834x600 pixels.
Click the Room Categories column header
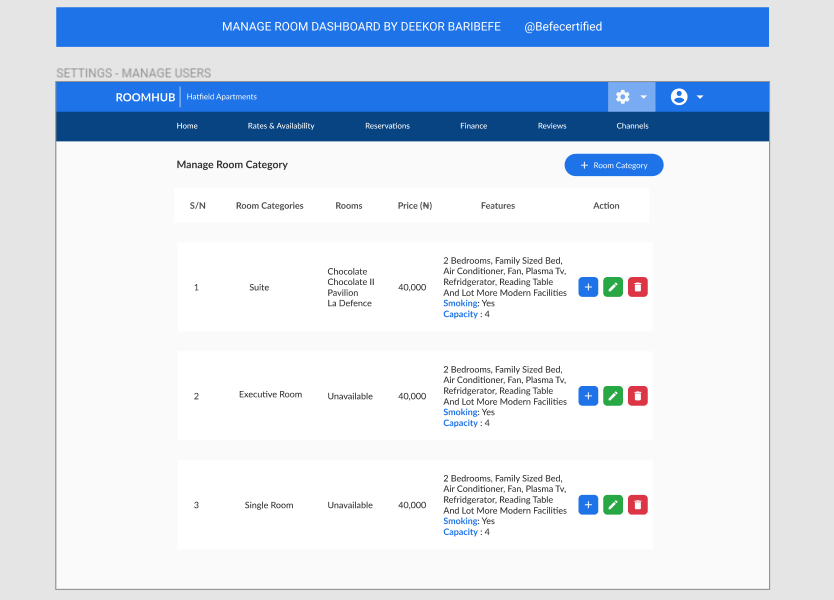point(270,206)
